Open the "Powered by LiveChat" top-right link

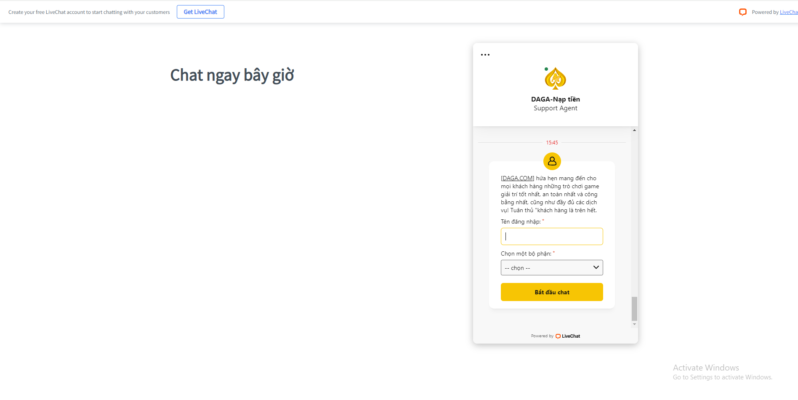tap(788, 12)
